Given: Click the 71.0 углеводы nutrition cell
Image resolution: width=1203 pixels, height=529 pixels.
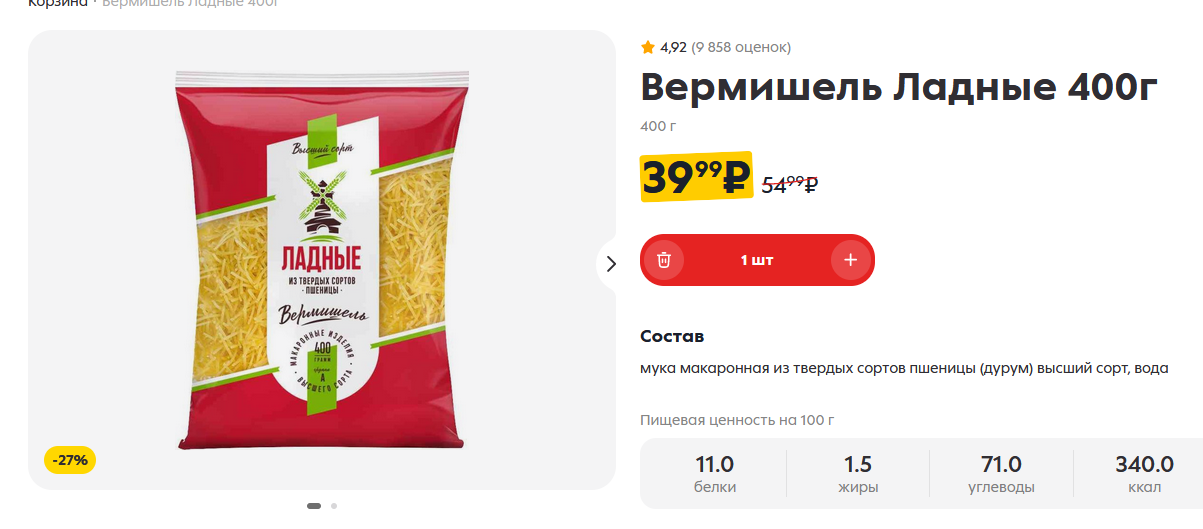Looking at the screenshot, I should 1001,475.
